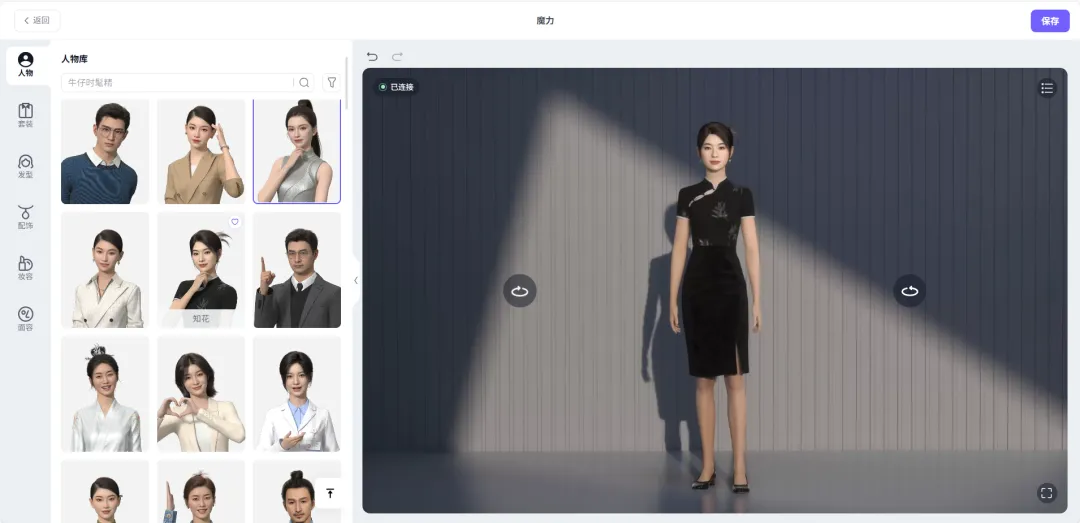The width and height of the screenshot is (1080, 523).
Task: Click the 已连接 connection status badge
Action: 397,87
